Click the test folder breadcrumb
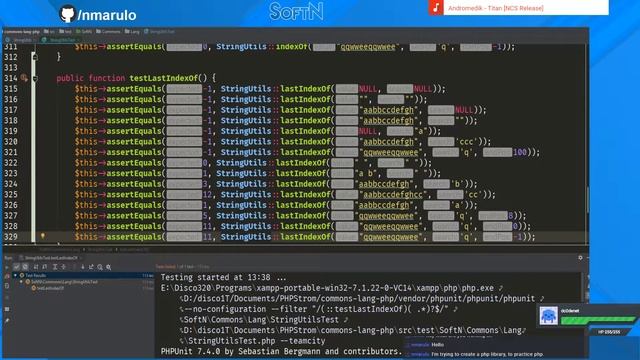Image resolution: width=640 pixels, height=360 pixels. (x=65, y=31)
